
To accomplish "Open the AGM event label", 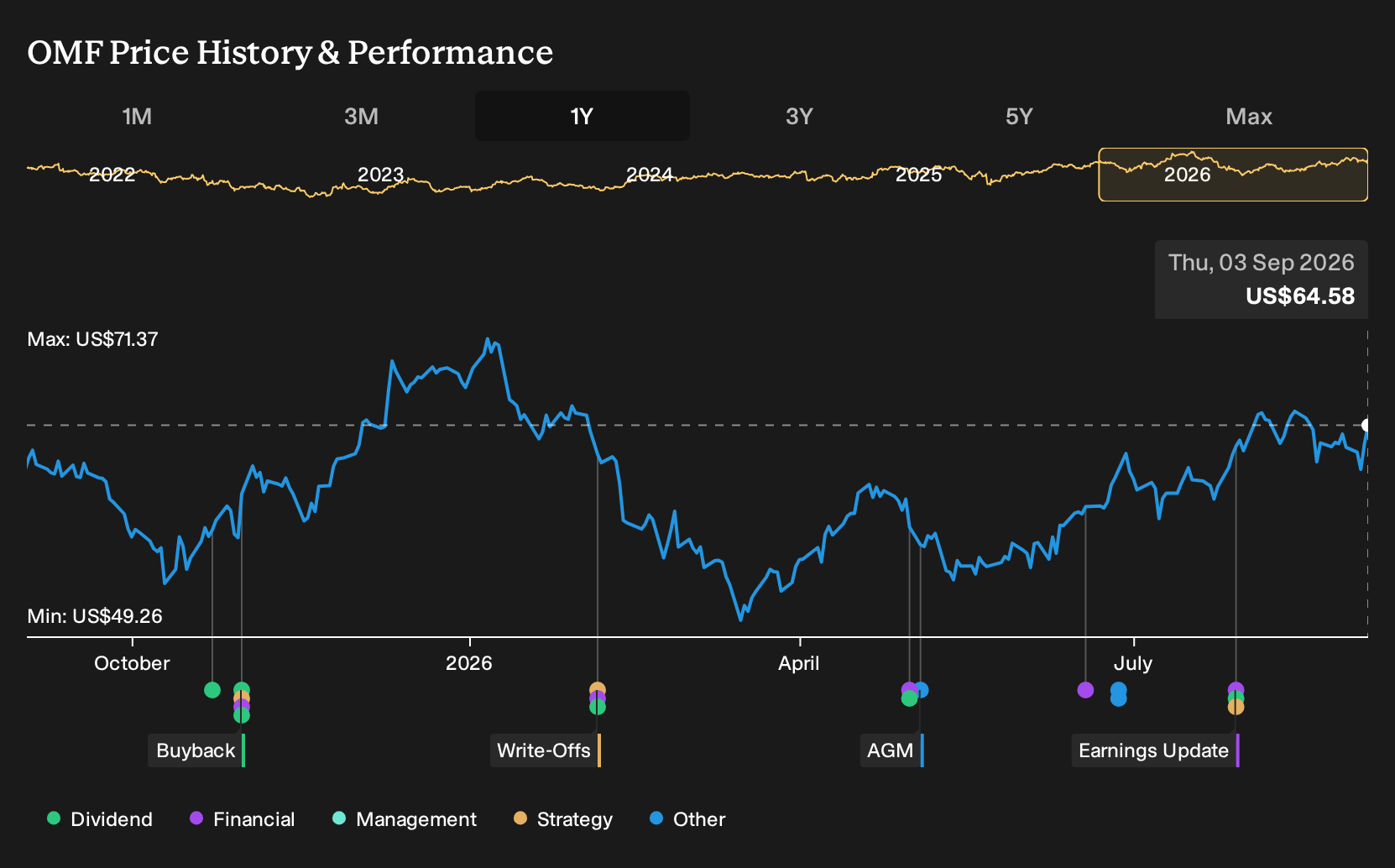I will pos(891,750).
